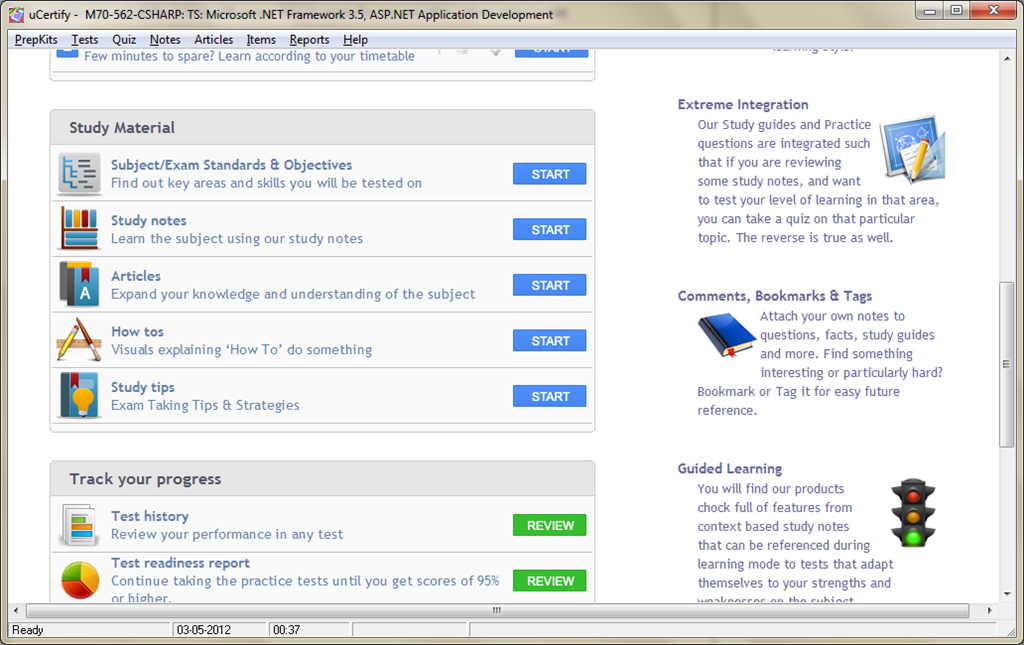The height and width of the screenshot is (645, 1024).
Task: Click the blue book icon under Comments, Bookmarks & Tags
Action: (x=727, y=335)
